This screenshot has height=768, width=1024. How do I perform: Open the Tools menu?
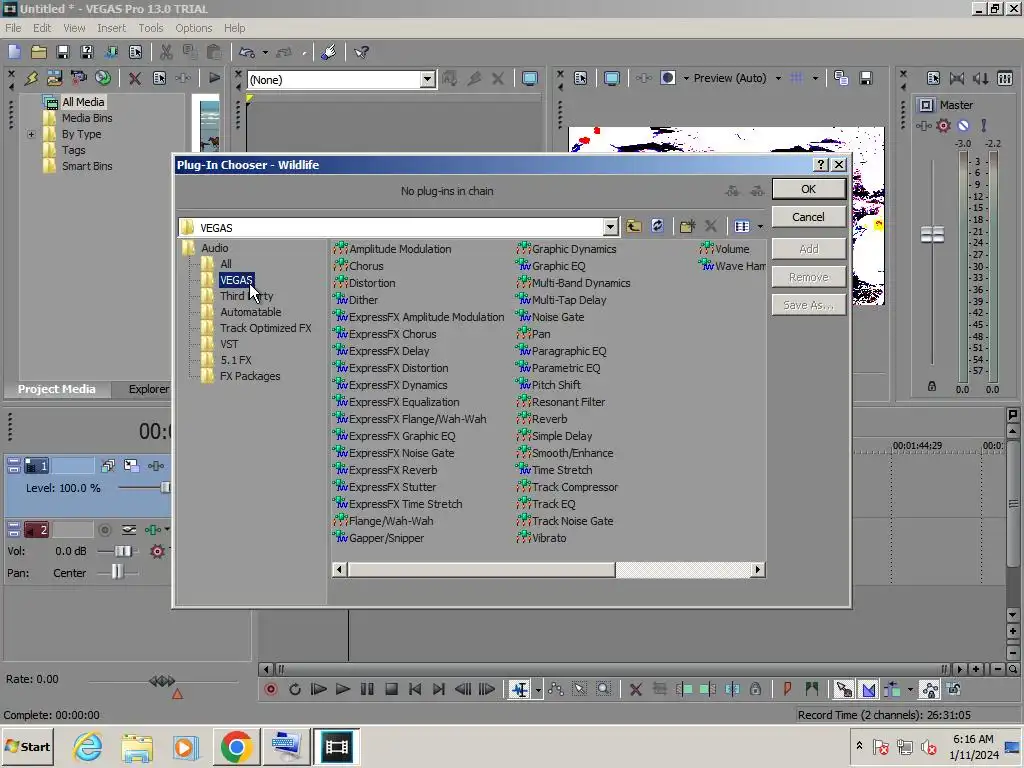(x=150, y=28)
